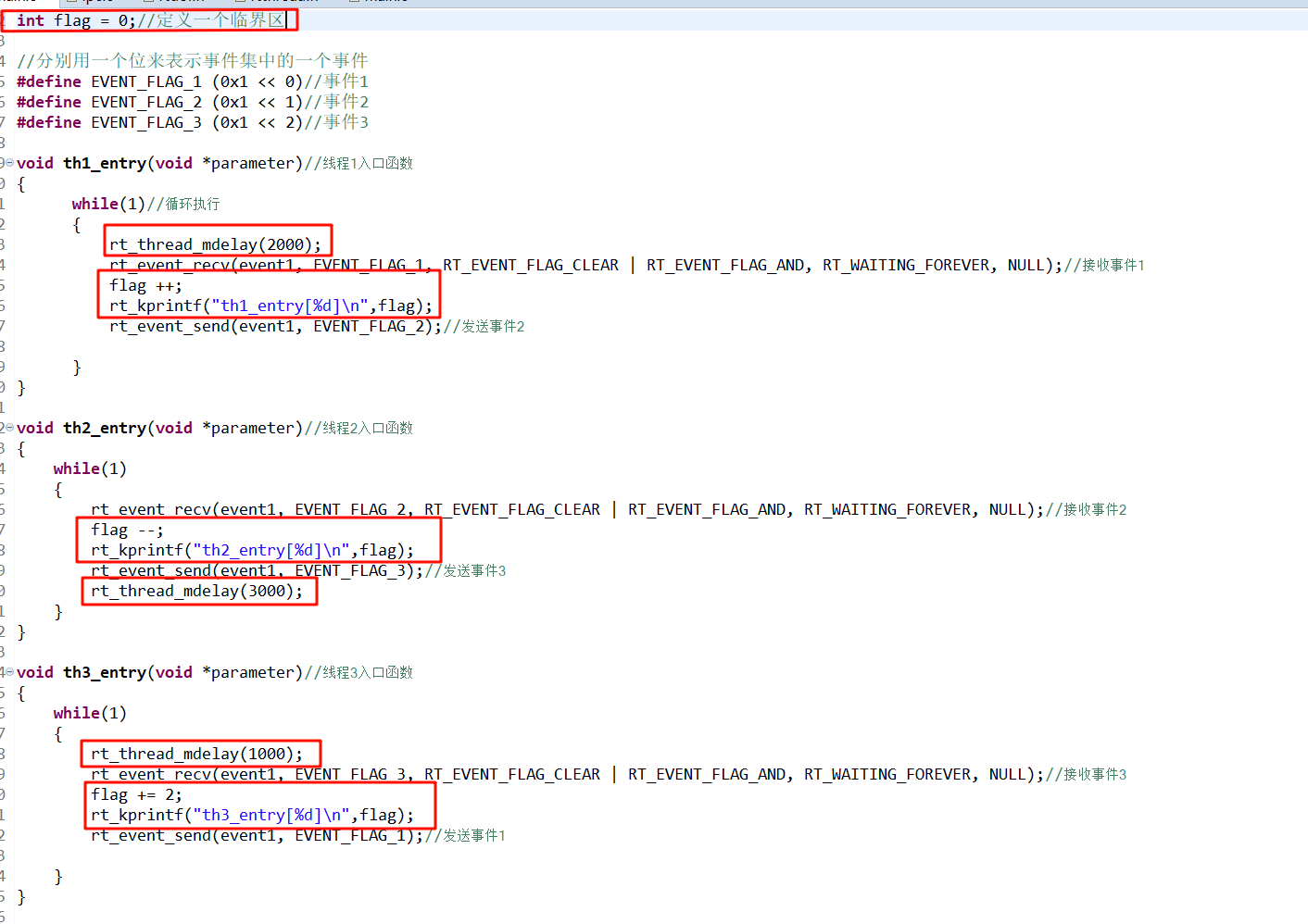
Task: Click RT_EVENT_FLAG_CLEAR in th3_entry recv call
Action: coord(511,774)
